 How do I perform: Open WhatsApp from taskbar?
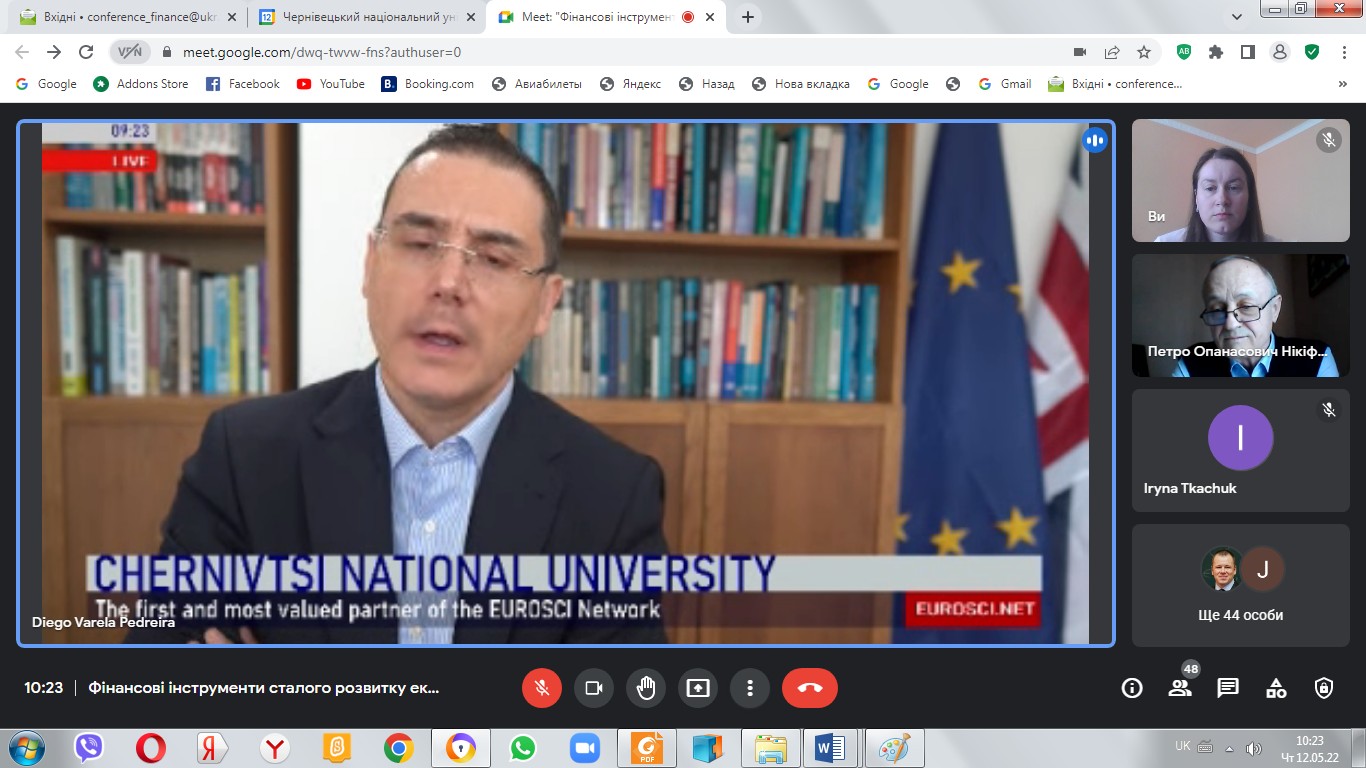(x=522, y=748)
